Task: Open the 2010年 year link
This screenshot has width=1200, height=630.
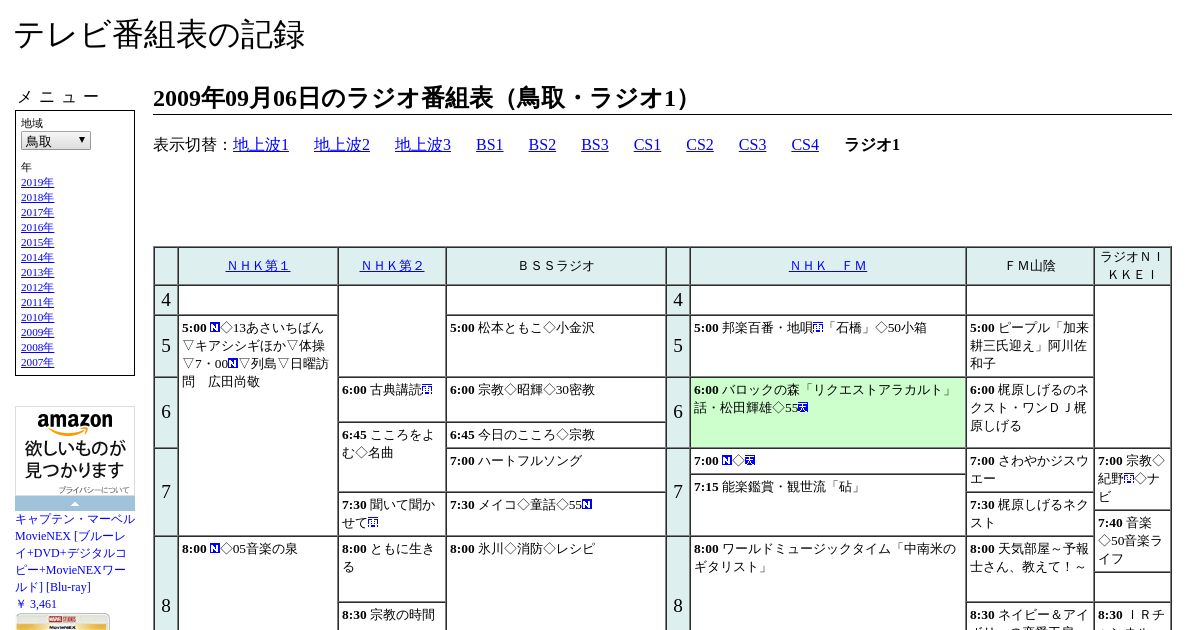Action: tap(37, 317)
